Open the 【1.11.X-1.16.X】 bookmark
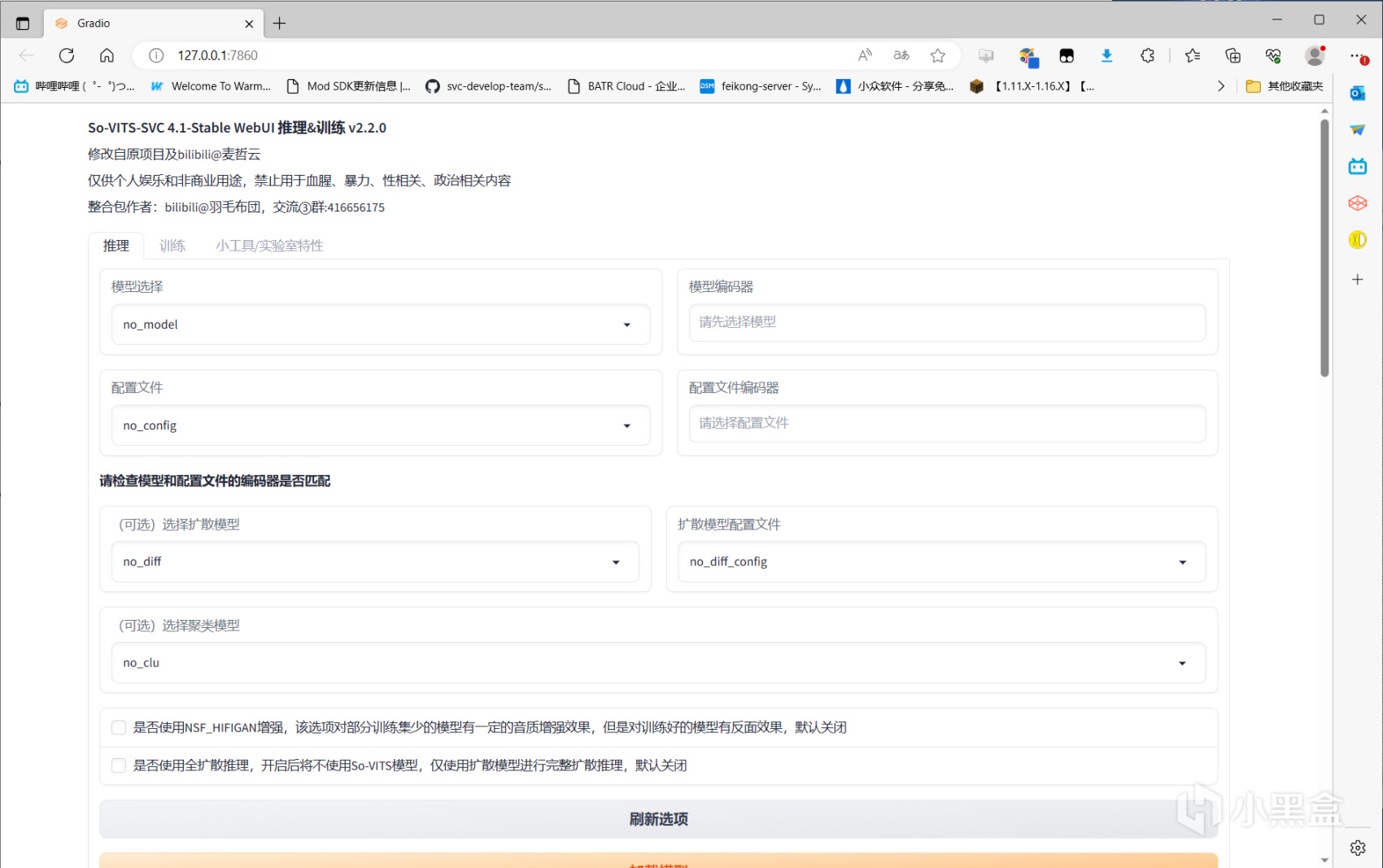The image size is (1383, 868). tap(1032, 86)
